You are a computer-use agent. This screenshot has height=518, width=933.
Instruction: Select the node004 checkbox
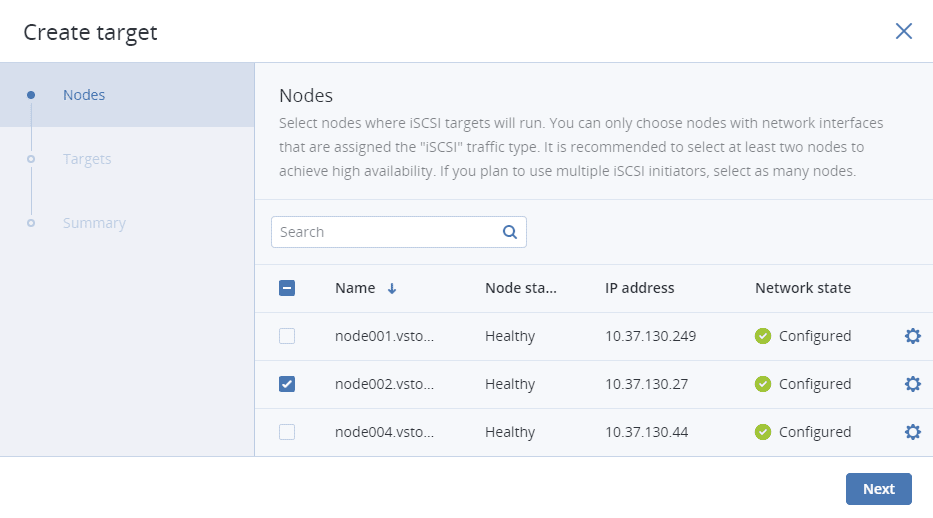coord(287,432)
